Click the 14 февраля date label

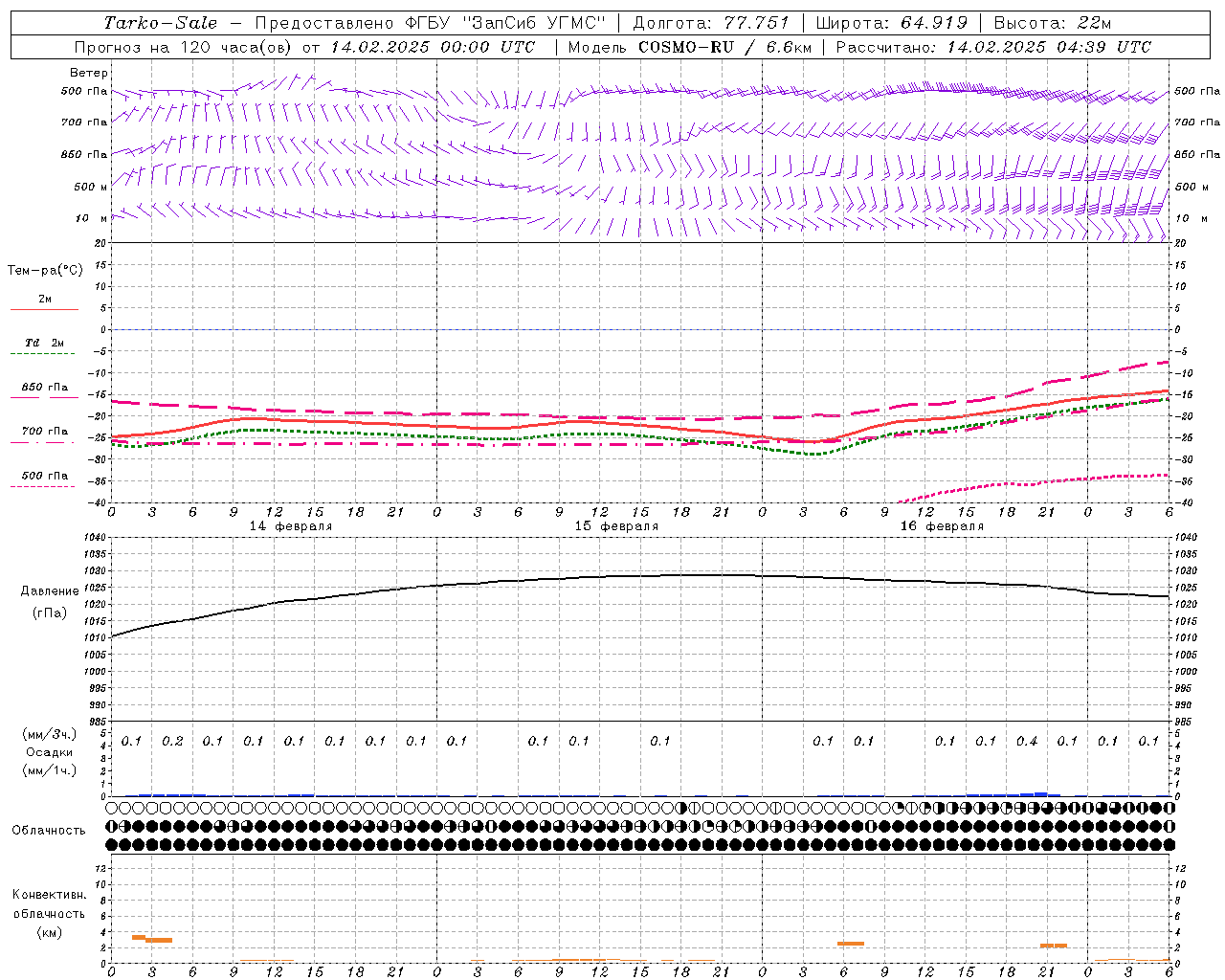click(x=291, y=526)
